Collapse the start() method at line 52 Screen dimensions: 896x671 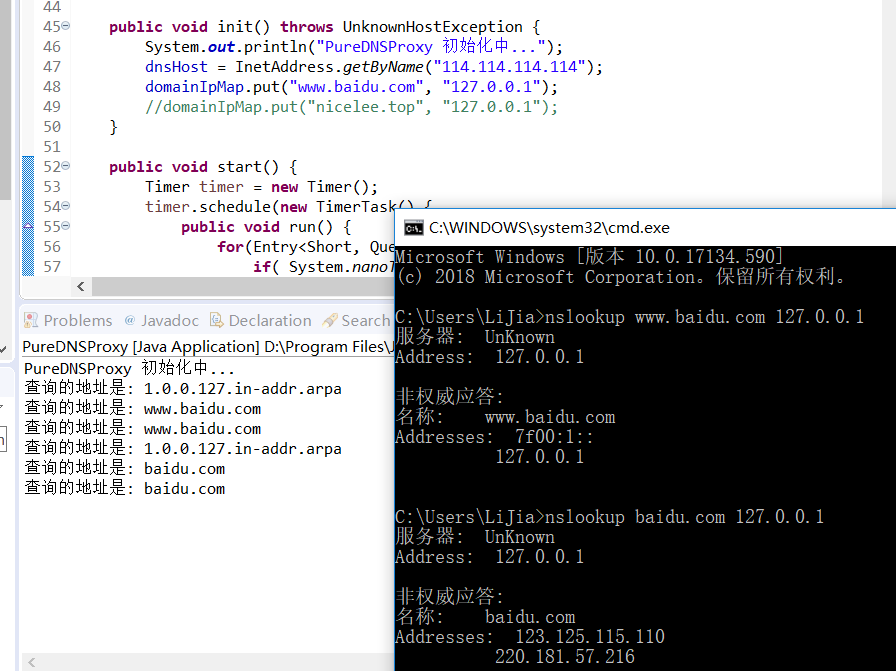coord(66,167)
